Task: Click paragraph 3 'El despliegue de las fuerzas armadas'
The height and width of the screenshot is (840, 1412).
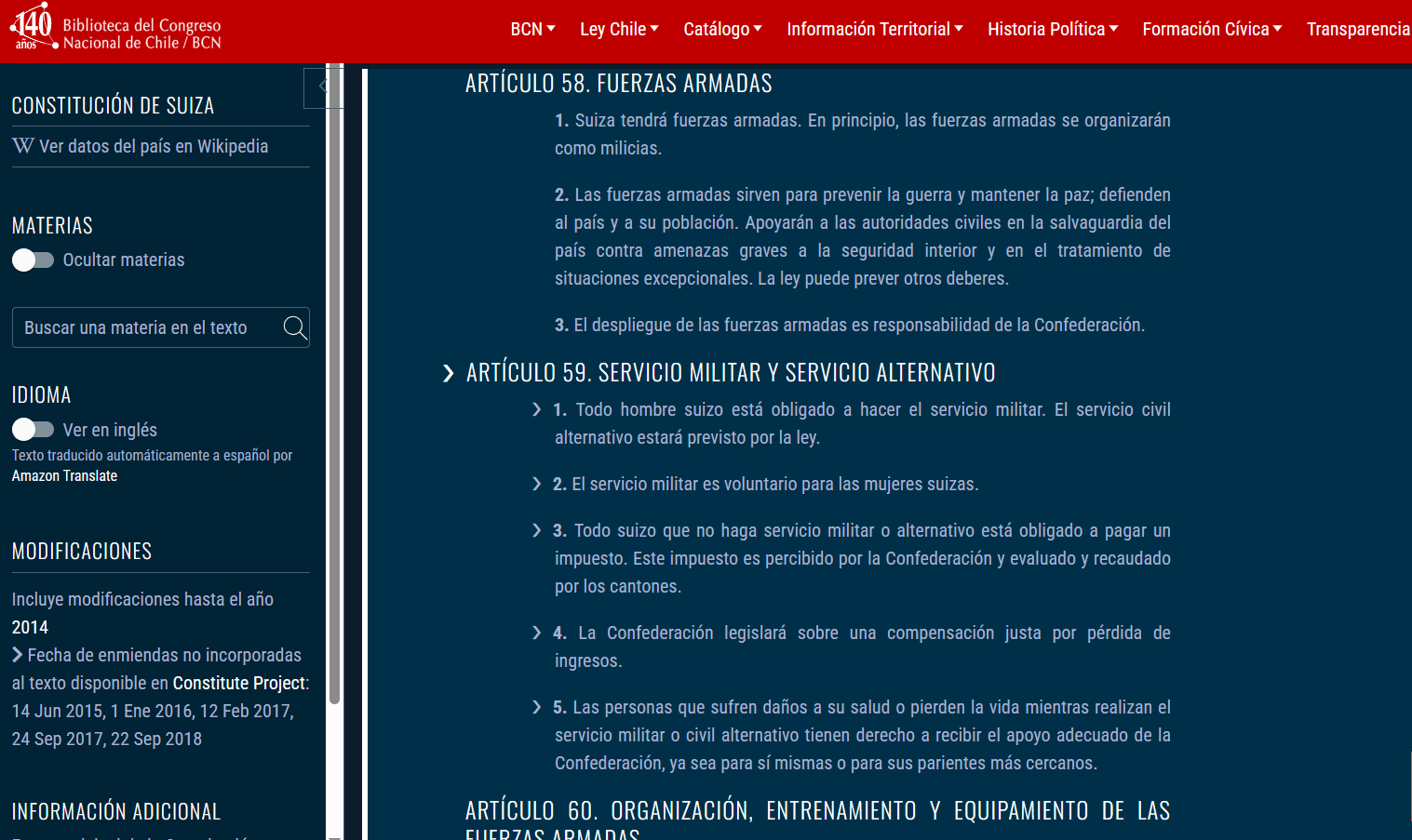Action: pos(850,325)
